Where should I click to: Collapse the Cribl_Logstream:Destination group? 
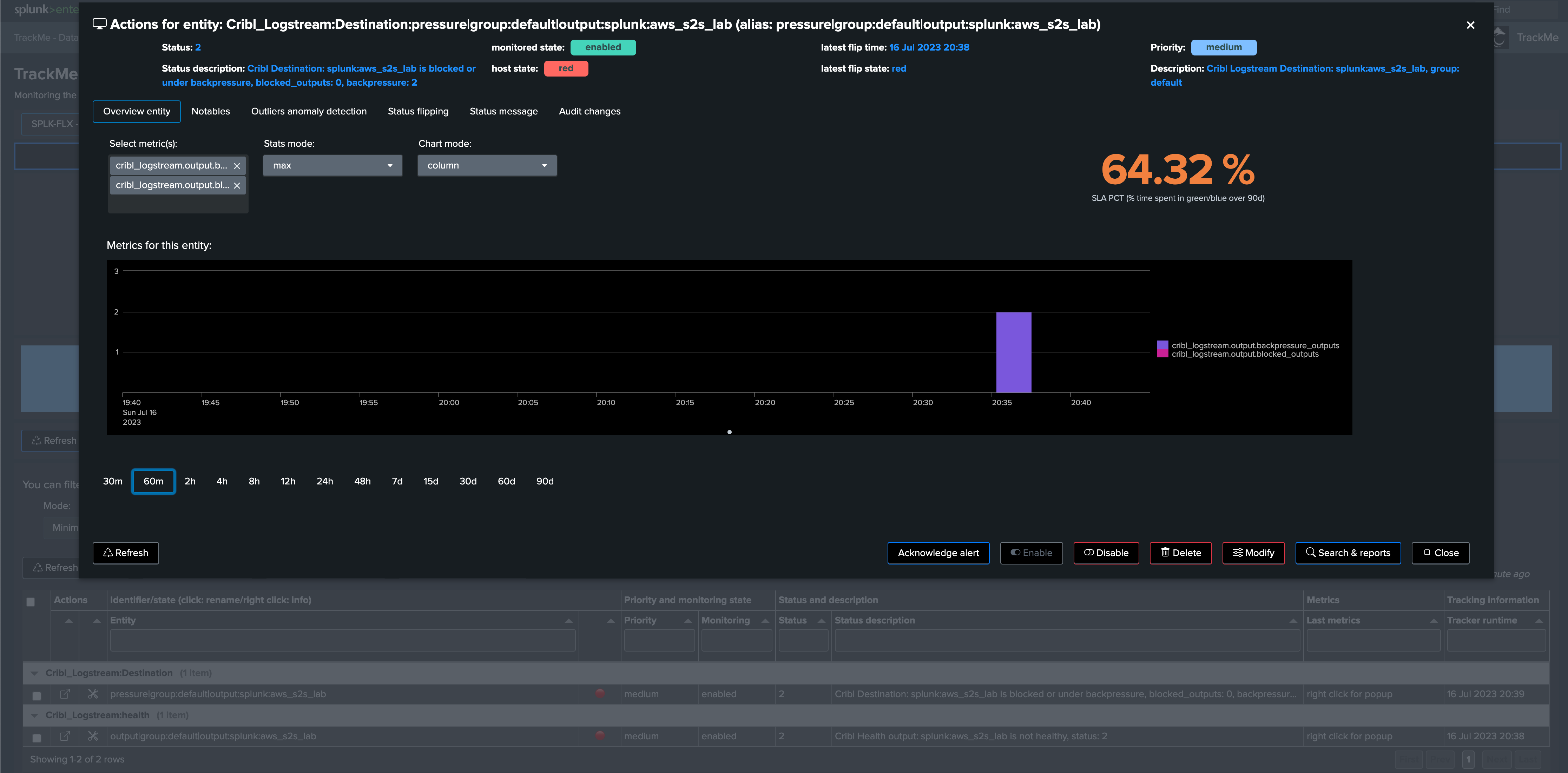coord(34,673)
